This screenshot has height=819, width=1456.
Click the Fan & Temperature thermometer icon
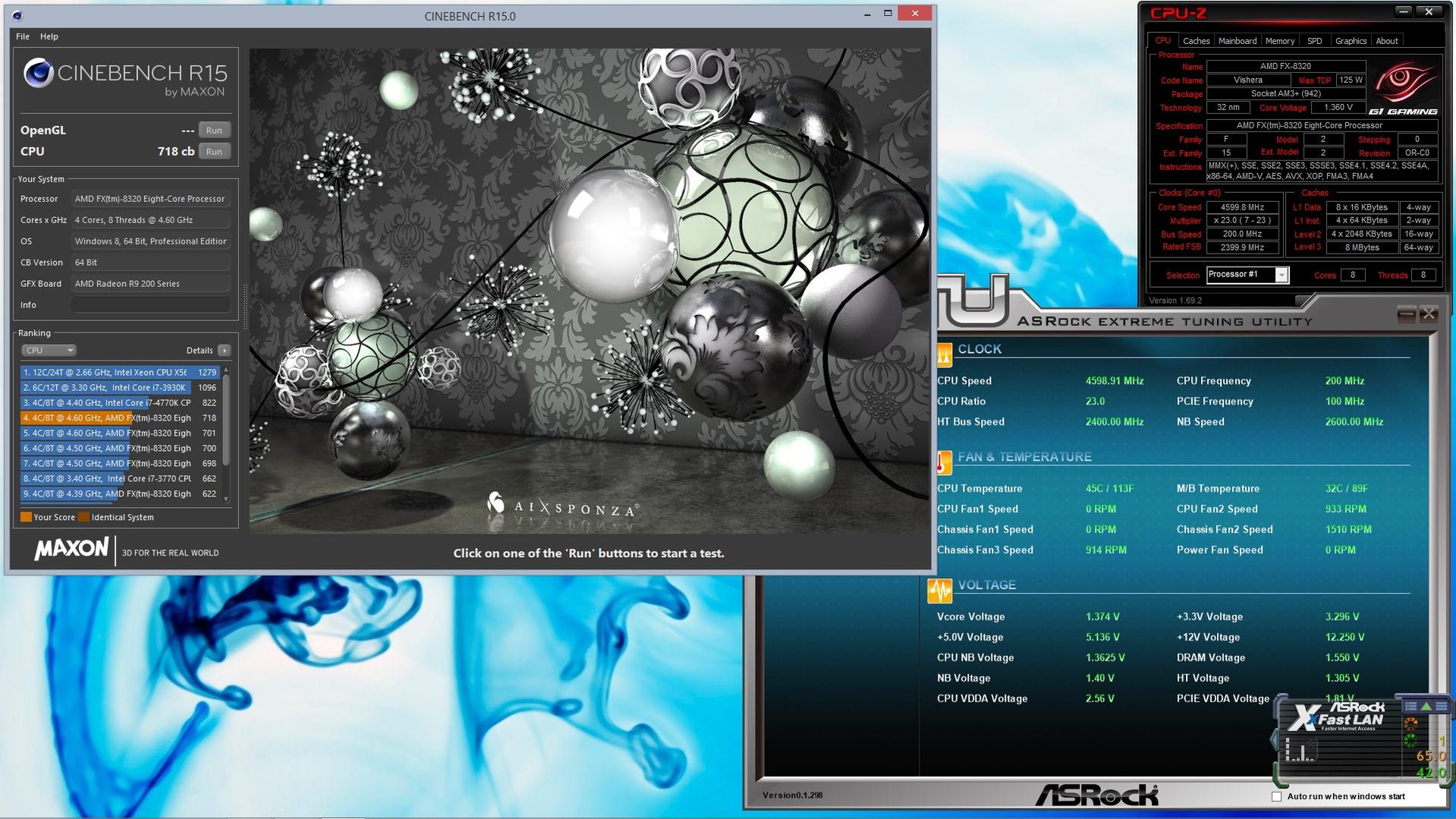pyautogui.click(x=943, y=461)
